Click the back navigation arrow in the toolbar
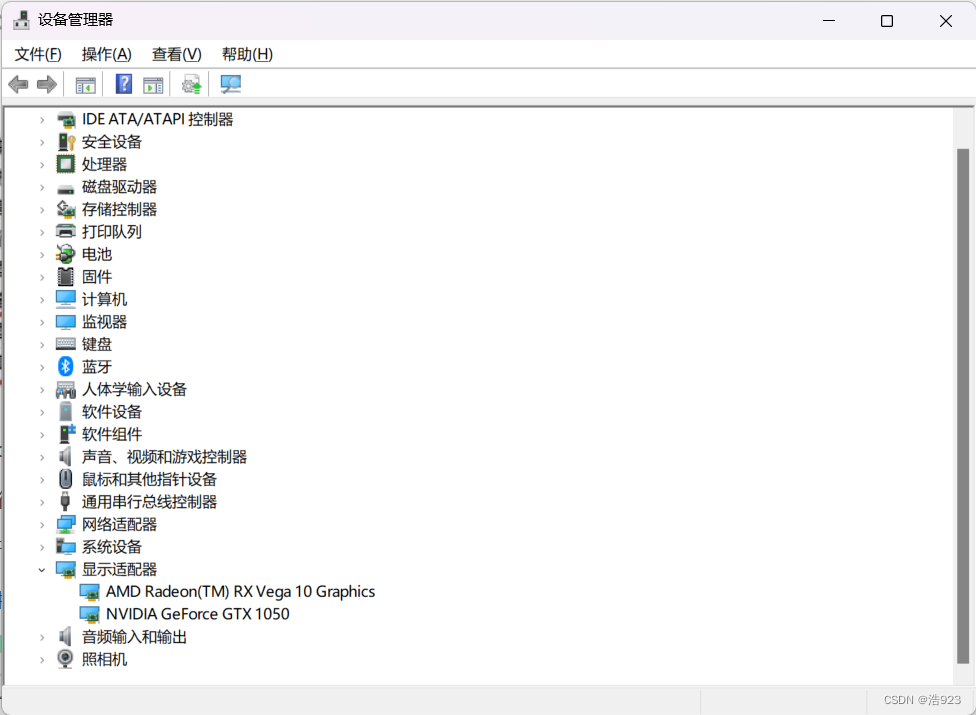This screenshot has width=976, height=715. coord(18,84)
